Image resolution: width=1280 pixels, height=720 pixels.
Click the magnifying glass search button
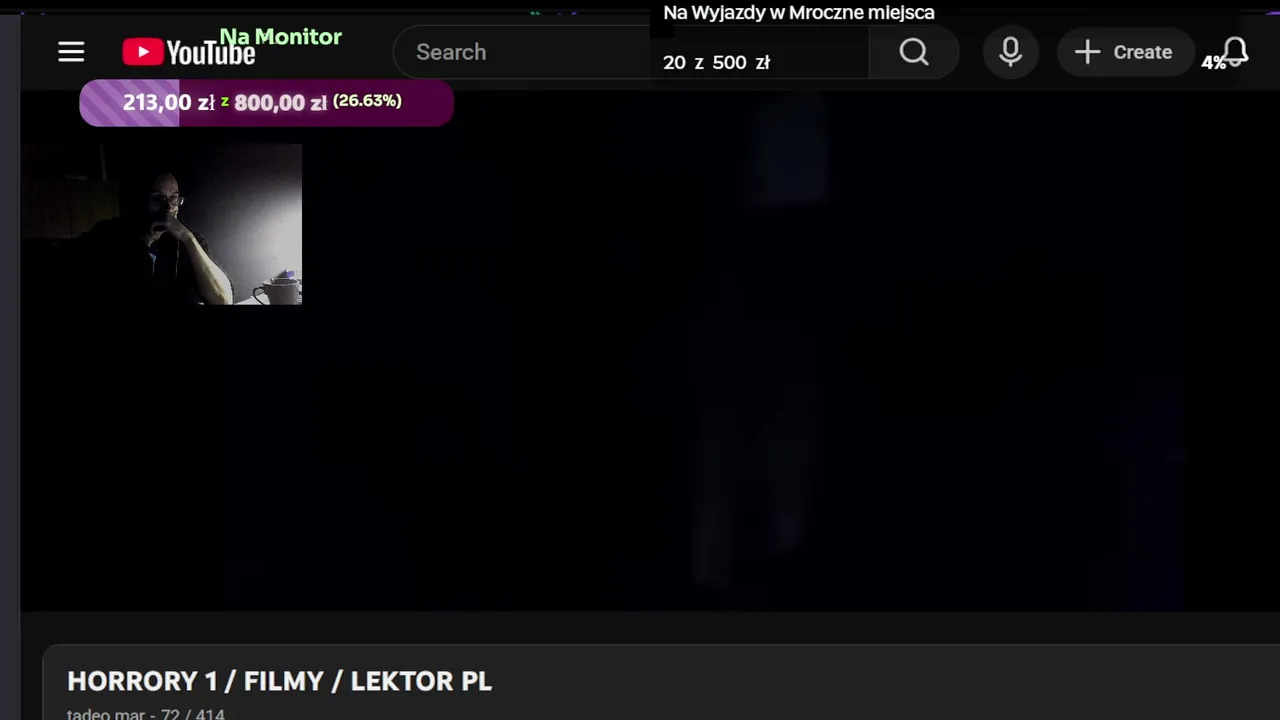tap(914, 52)
